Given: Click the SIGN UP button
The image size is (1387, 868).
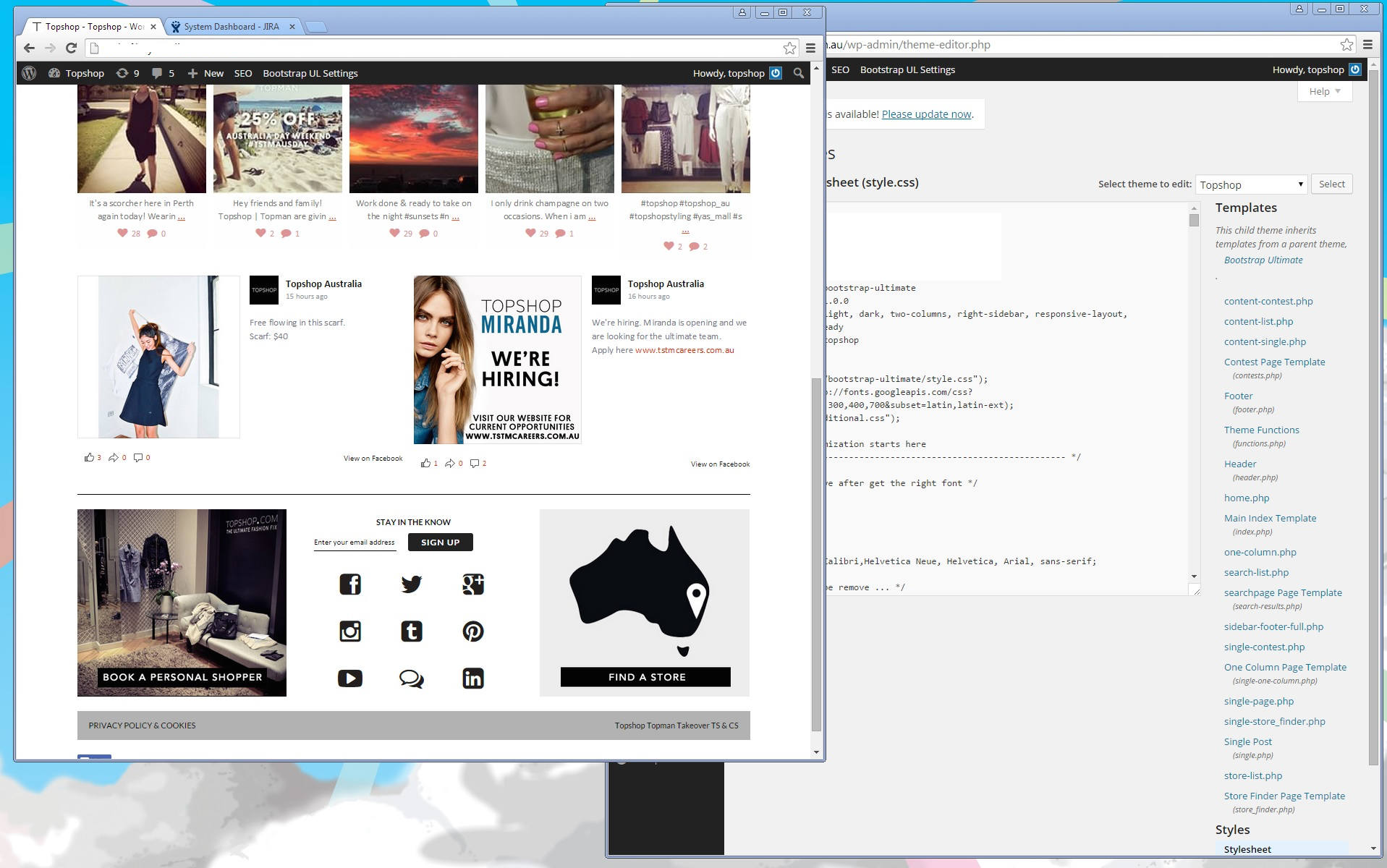Looking at the screenshot, I should (x=441, y=542).
